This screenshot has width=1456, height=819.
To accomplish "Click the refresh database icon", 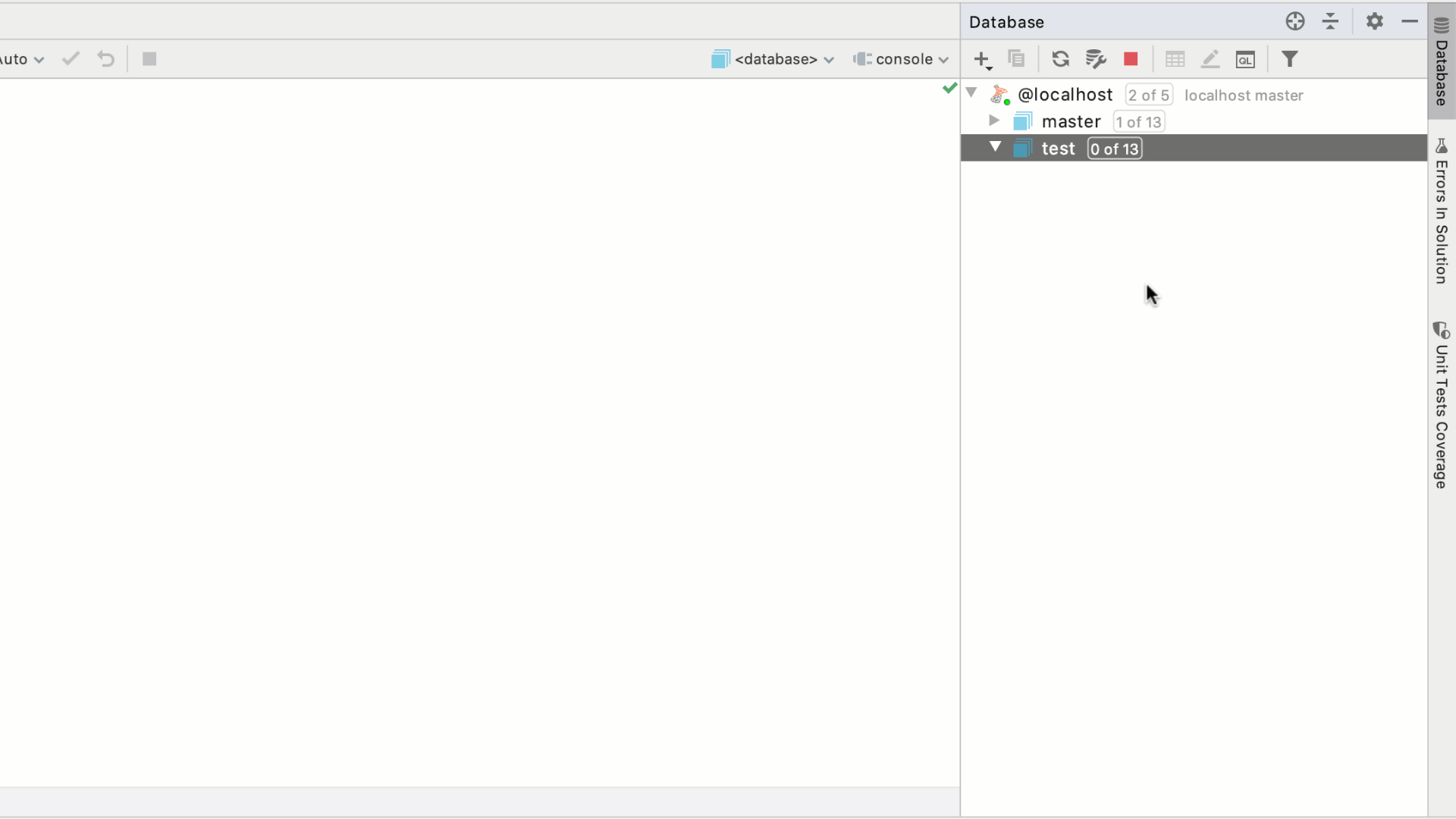I will (x=1060, y=59).
